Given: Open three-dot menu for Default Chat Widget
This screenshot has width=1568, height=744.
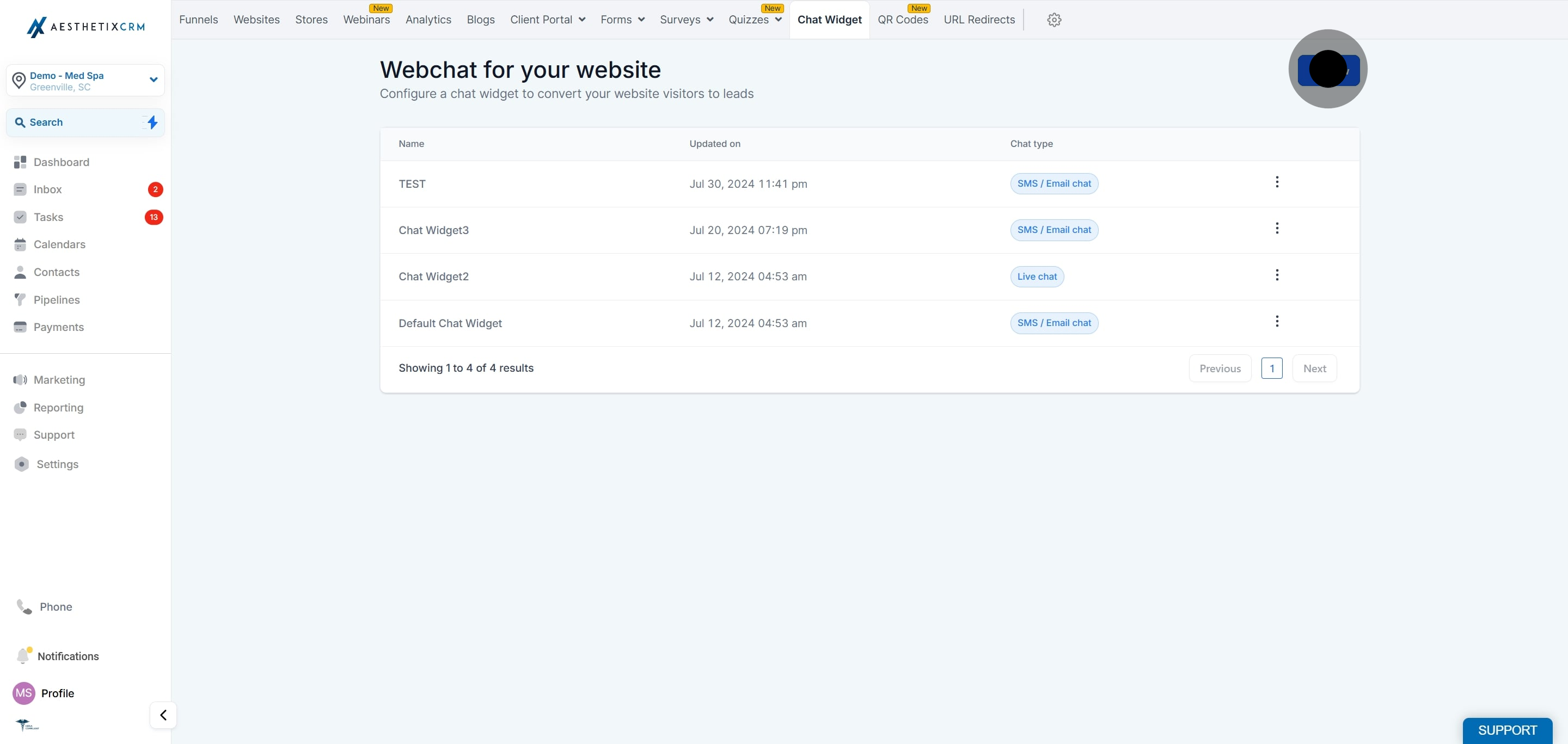Looking at the screenshot, I should (1276, 321).
